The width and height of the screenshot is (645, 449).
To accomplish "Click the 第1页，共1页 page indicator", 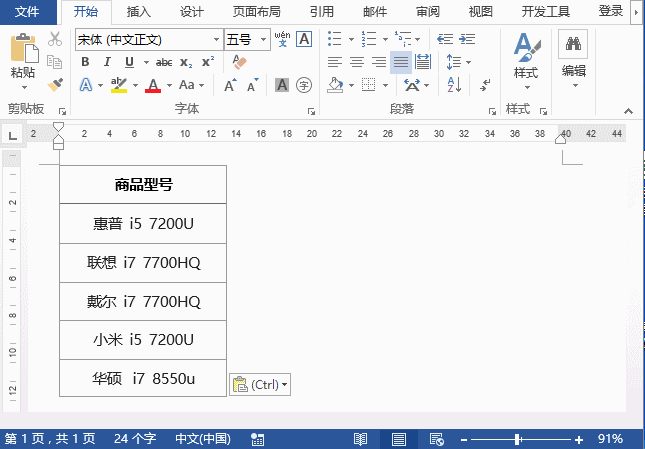I will click(50, 439).
